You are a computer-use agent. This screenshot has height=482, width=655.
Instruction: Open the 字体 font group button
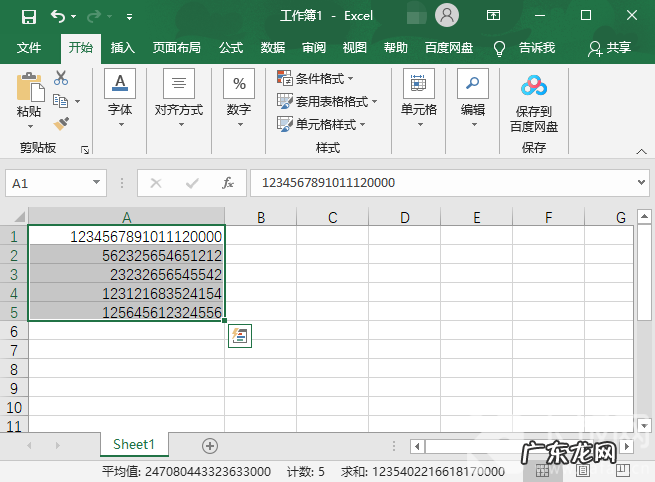pos(120,98)
